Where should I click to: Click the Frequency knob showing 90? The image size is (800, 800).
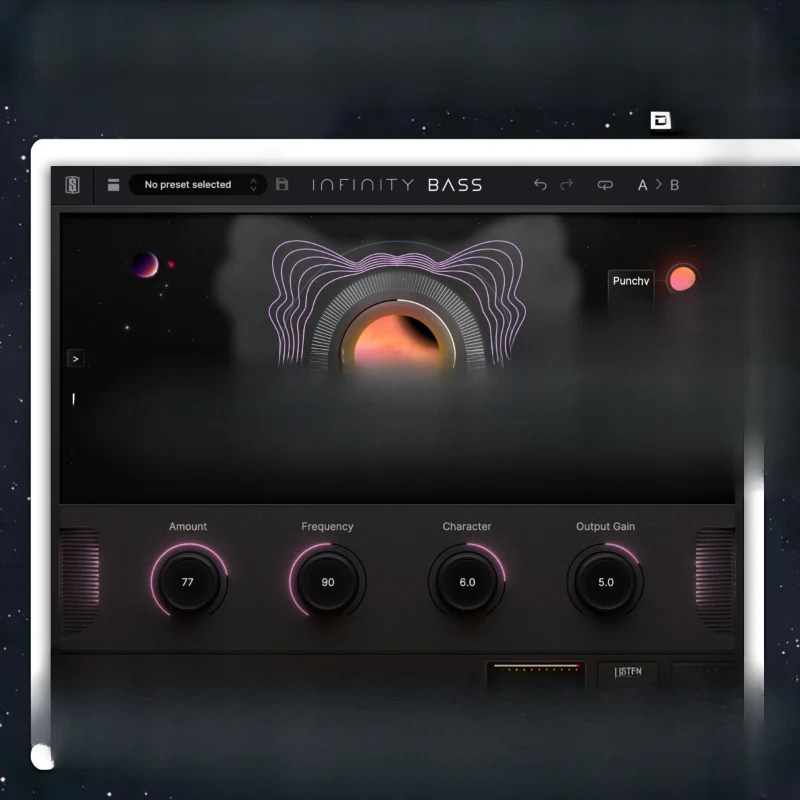328,581
